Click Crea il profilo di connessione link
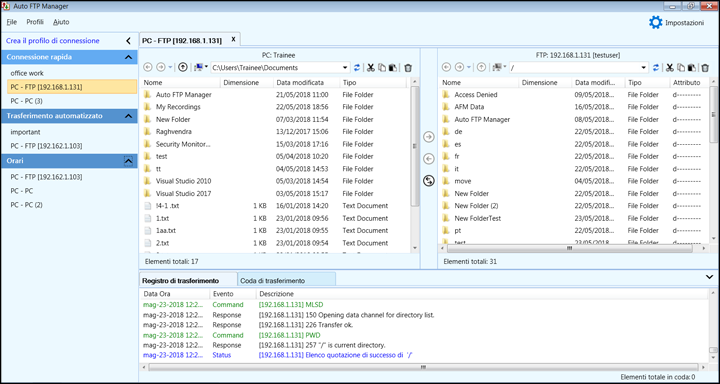This screenshot has height=384, width=720. 53,41
